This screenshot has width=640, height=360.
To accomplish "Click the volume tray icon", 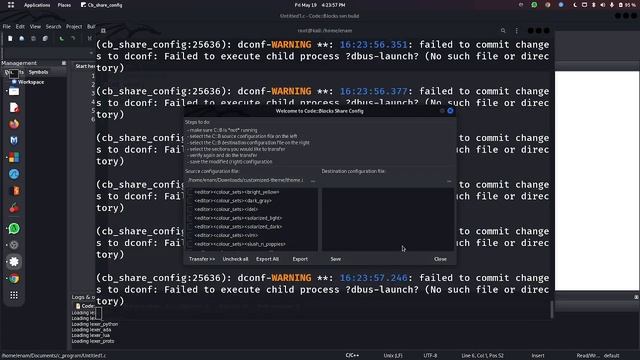I will click(602, 5).
